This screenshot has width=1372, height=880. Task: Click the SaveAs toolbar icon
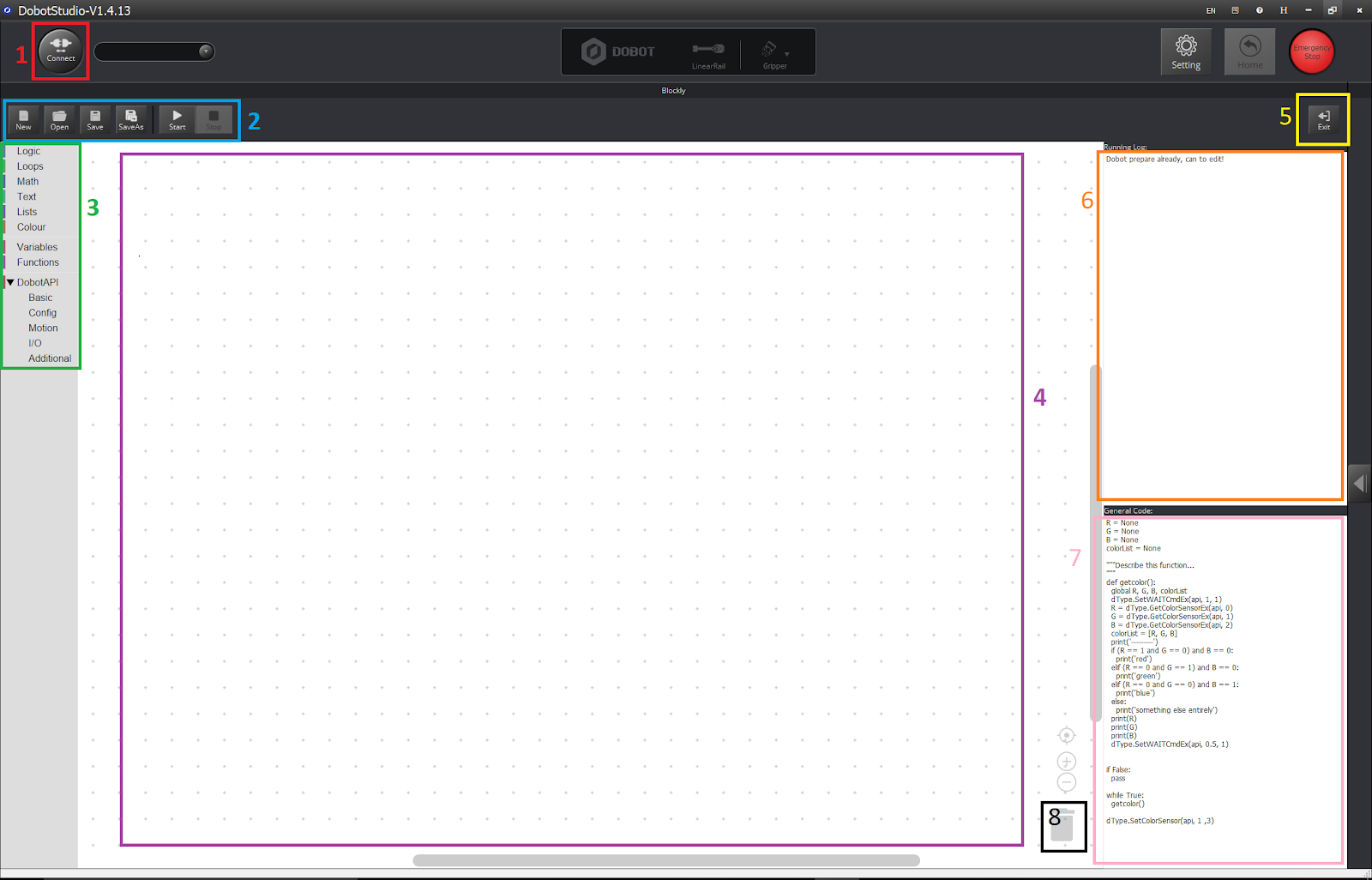tap(131, 119)
